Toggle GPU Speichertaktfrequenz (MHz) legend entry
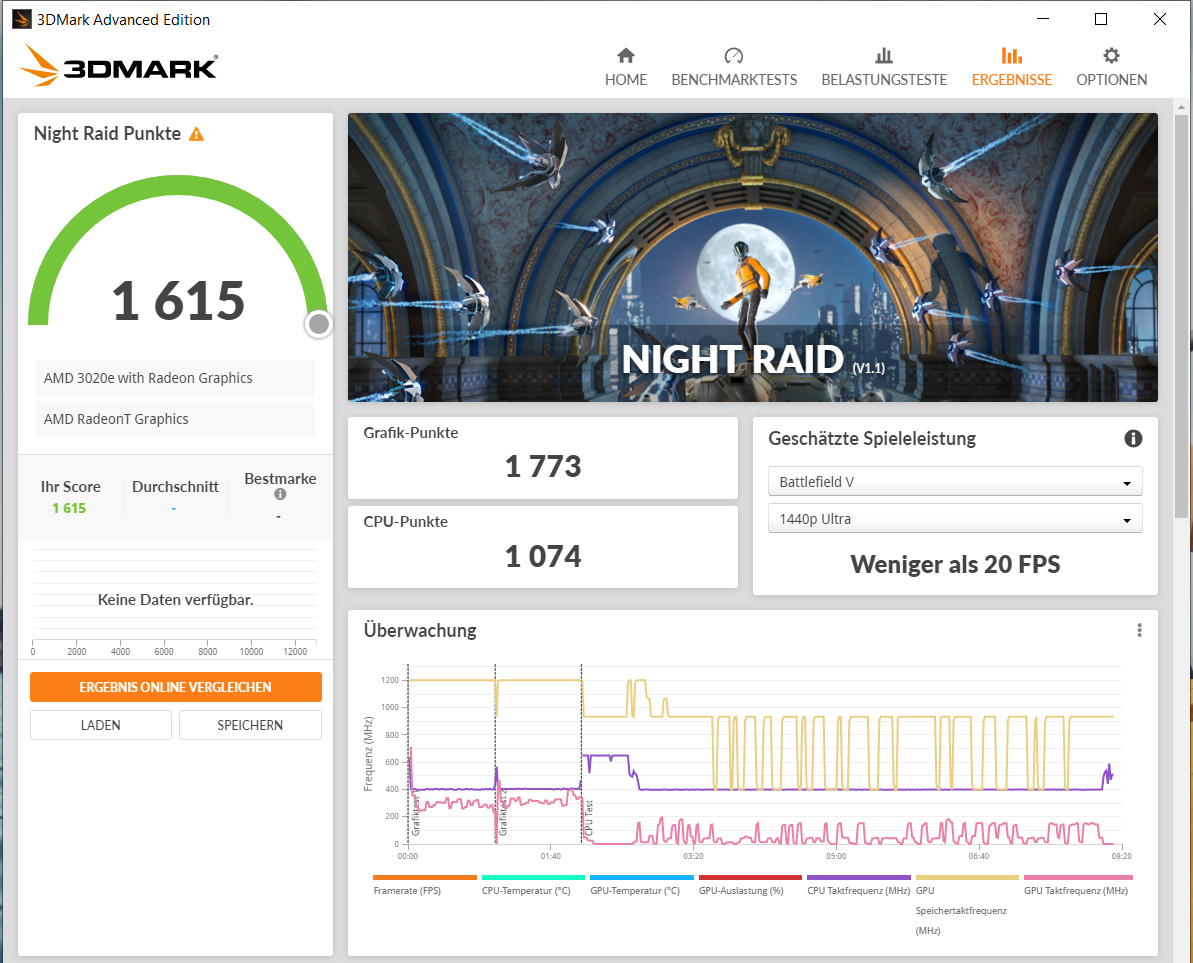Screen dimensions: 1193x963 point(966,905)
